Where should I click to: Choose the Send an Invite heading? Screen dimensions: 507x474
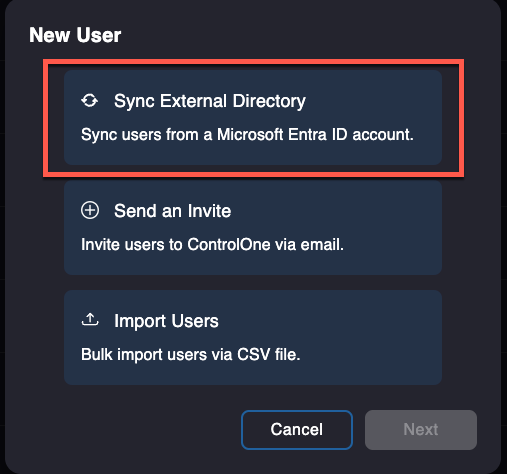(x=172, y=211)
